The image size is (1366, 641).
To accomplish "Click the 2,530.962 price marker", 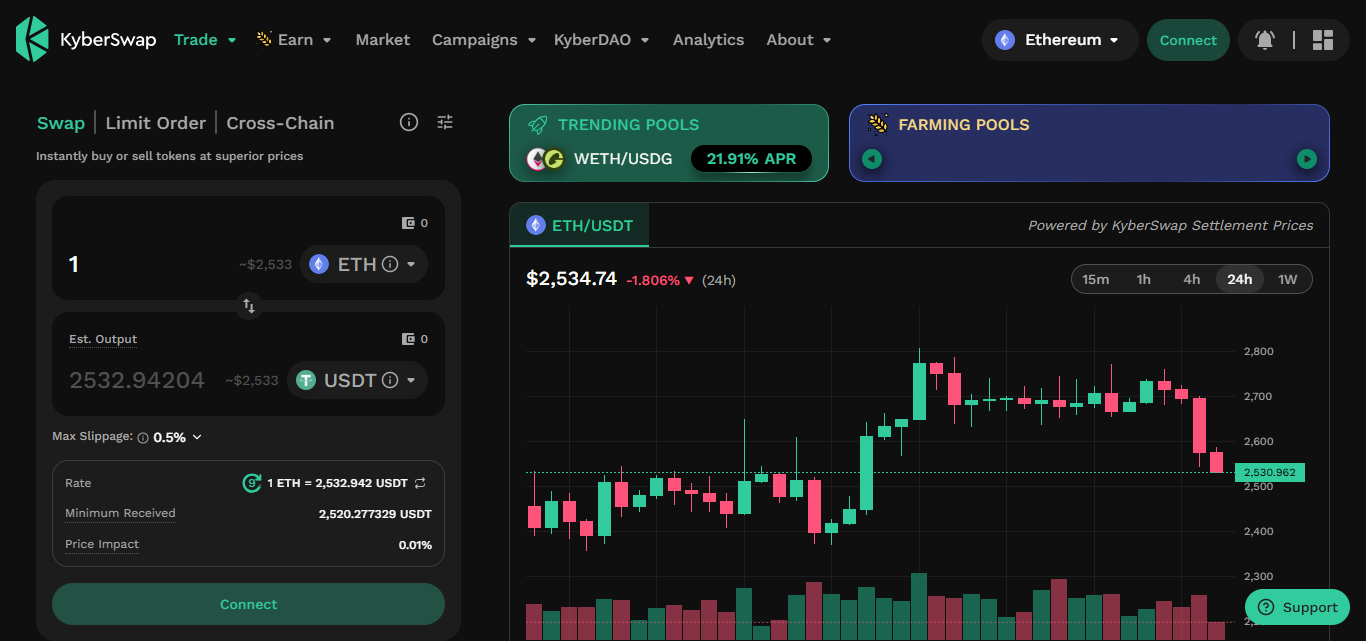I will click(1270, 472).
